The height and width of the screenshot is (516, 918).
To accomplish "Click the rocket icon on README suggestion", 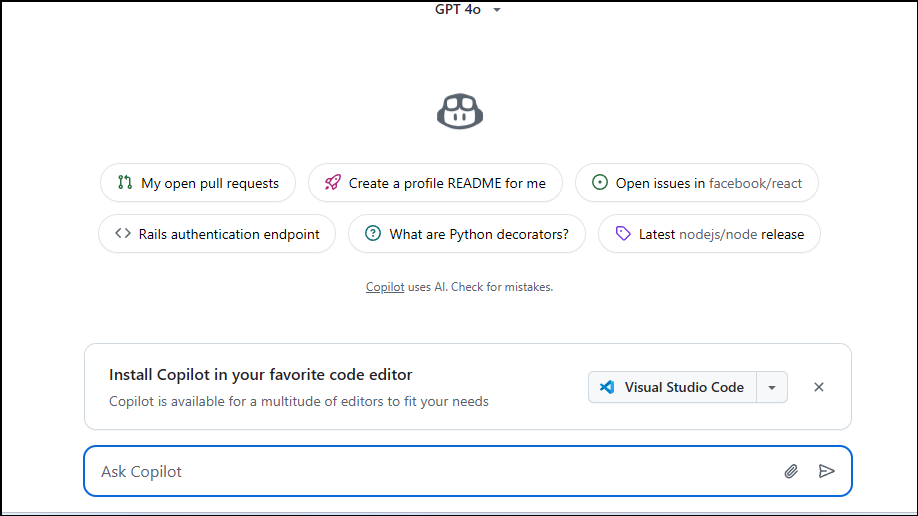I will click(x=333, y=183).
